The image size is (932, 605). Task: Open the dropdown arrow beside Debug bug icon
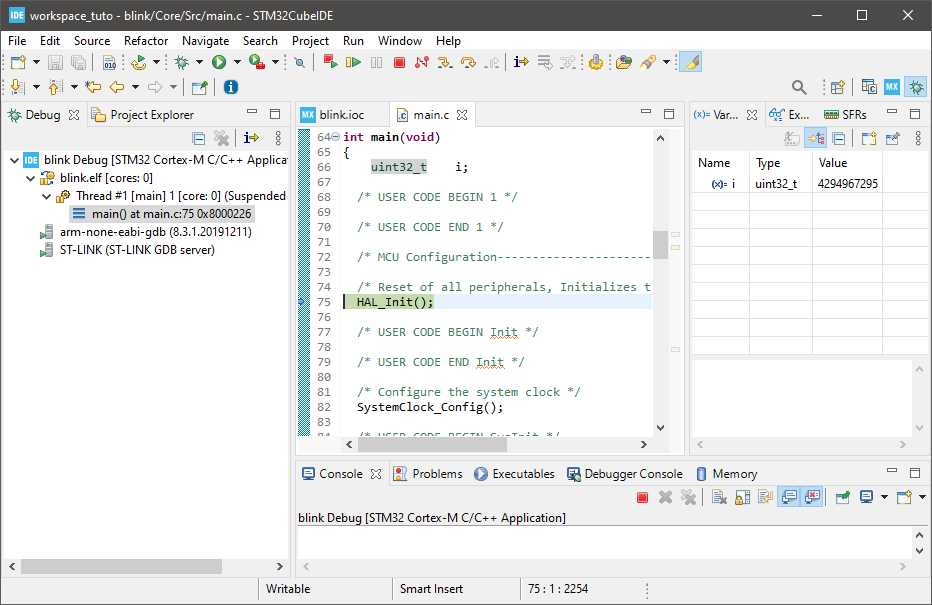199,62
